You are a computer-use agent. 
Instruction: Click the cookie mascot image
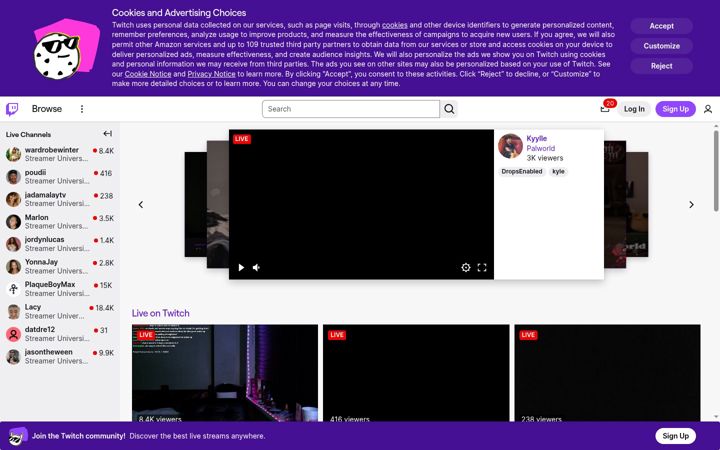click(67, 49)
